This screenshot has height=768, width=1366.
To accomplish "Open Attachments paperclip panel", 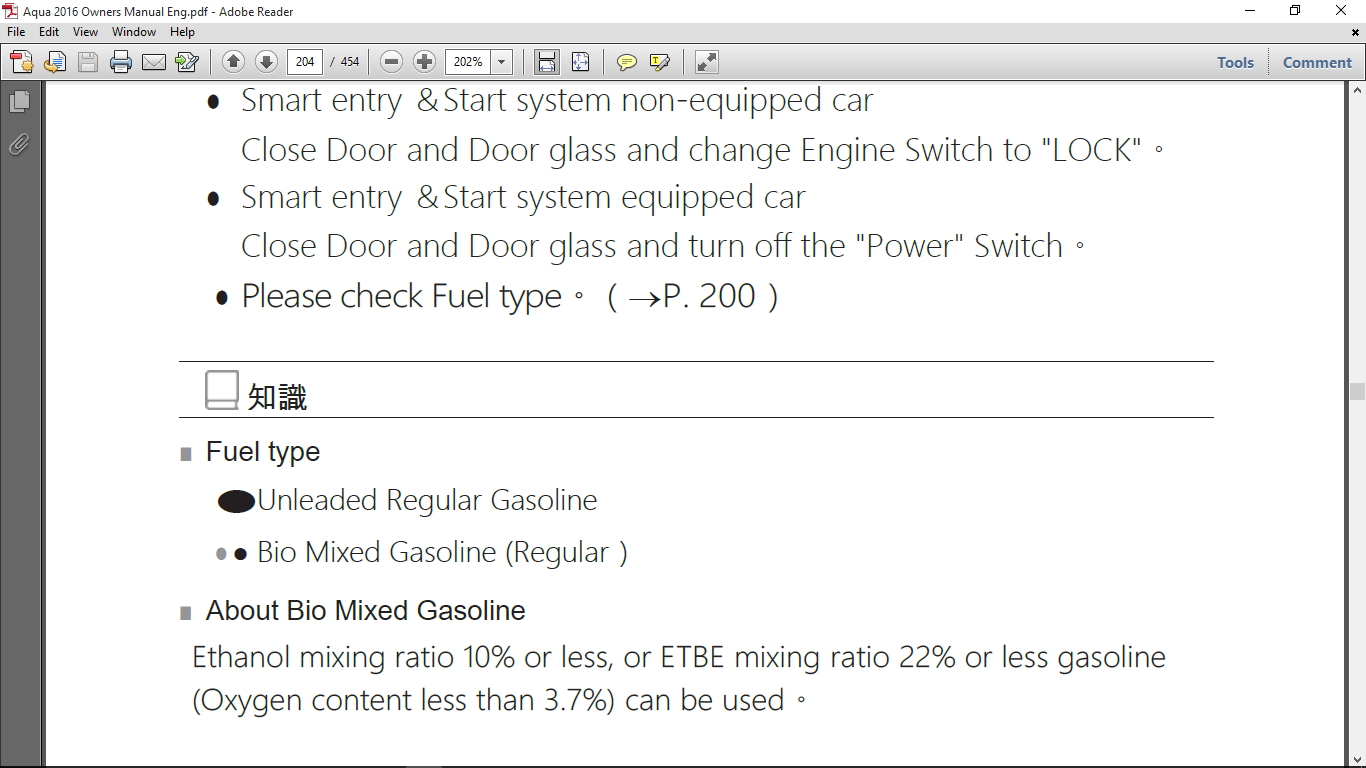I will 19,145.
